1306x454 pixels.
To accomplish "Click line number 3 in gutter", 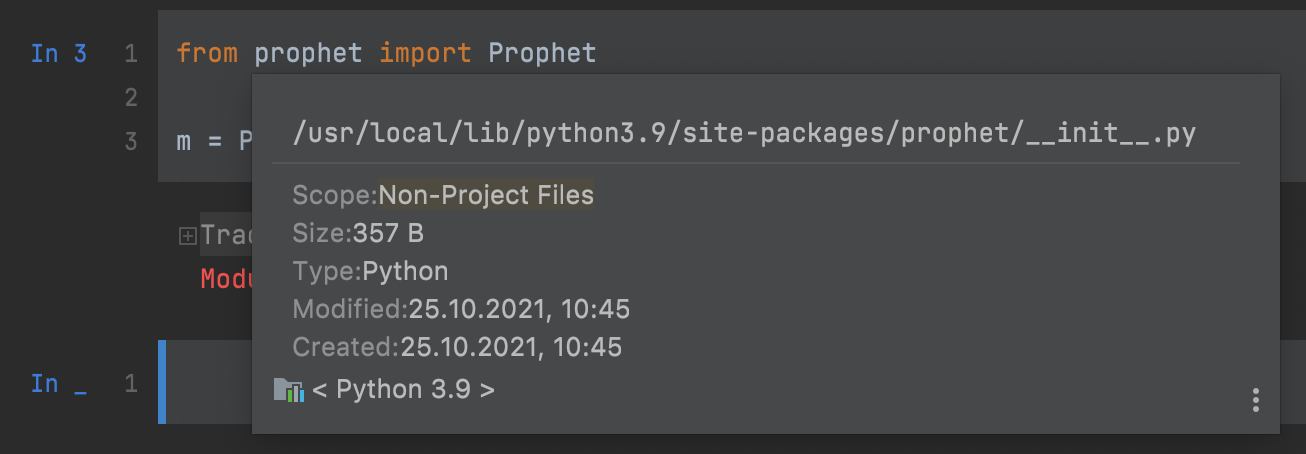I will coord(131,141).
